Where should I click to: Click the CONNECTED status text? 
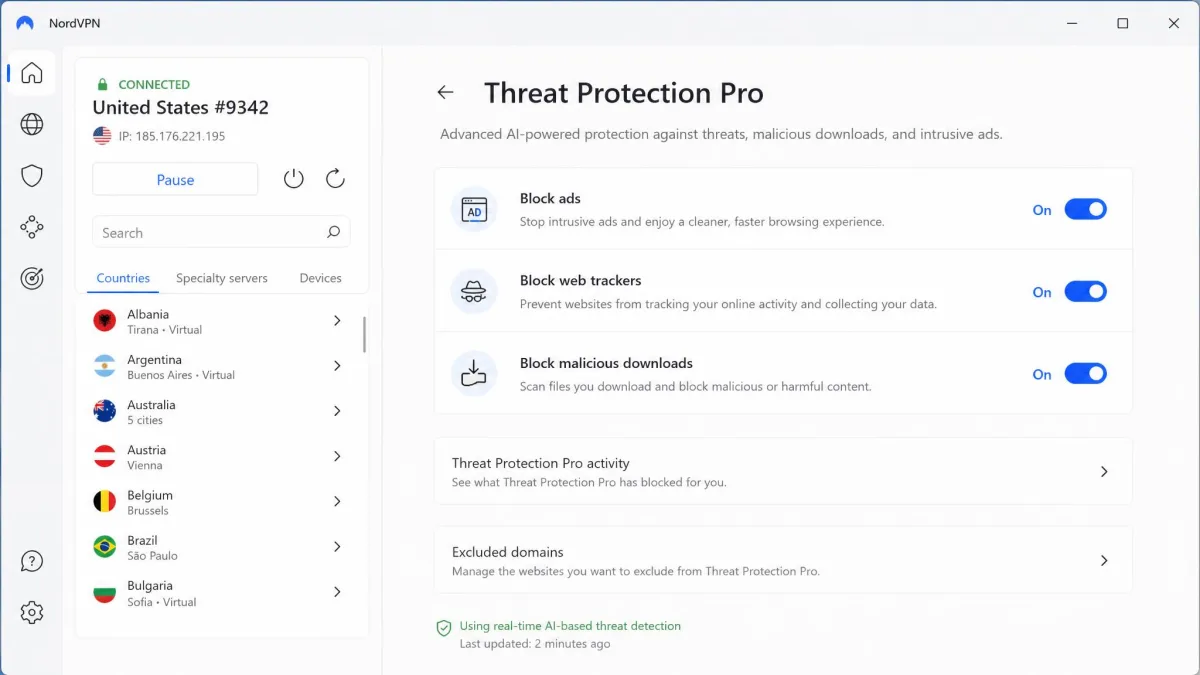click(154, 85)
